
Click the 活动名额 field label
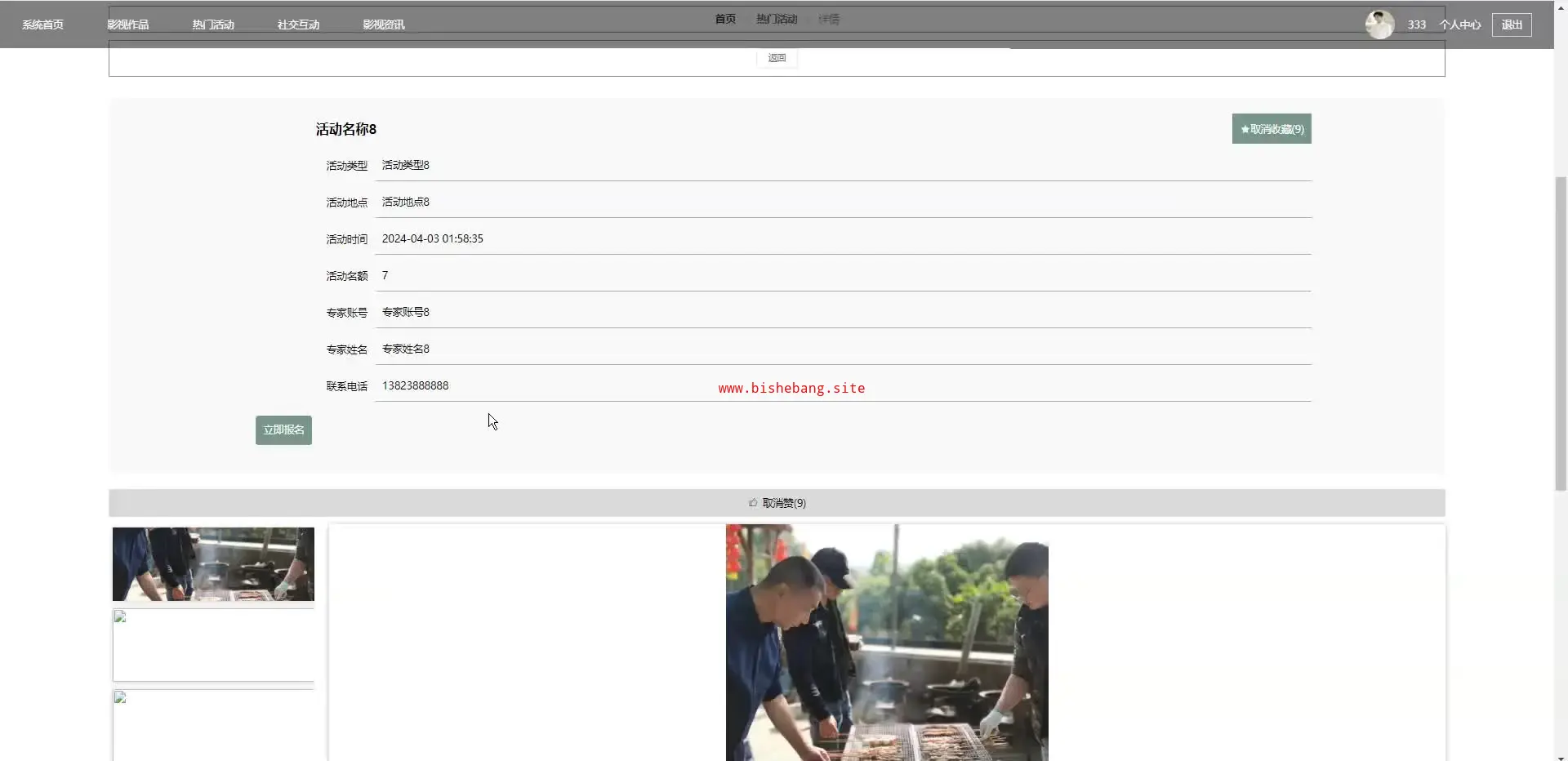click(x=347, y=276)
